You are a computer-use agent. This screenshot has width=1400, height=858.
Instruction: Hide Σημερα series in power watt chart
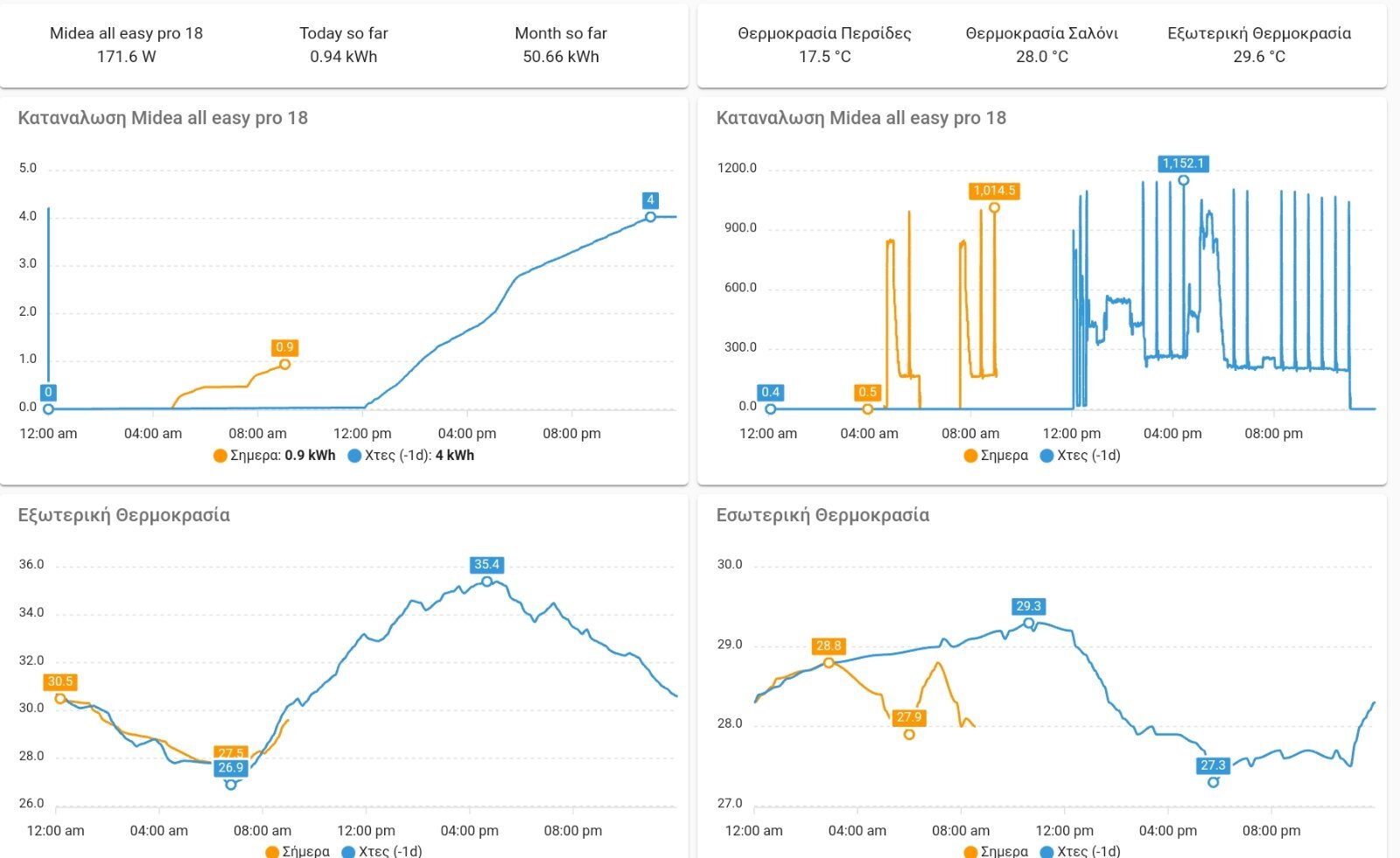996,456
